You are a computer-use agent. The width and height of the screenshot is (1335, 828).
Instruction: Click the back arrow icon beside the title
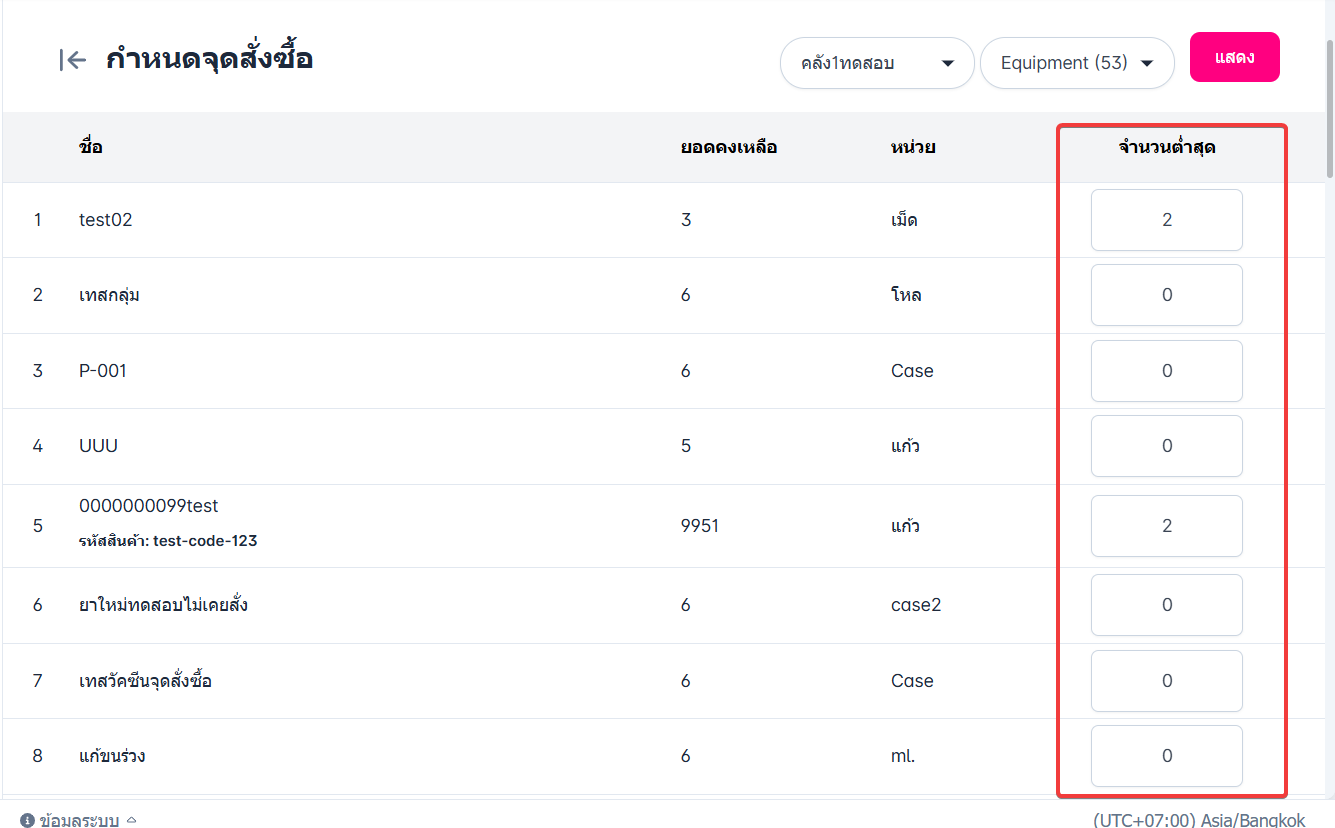72,60
